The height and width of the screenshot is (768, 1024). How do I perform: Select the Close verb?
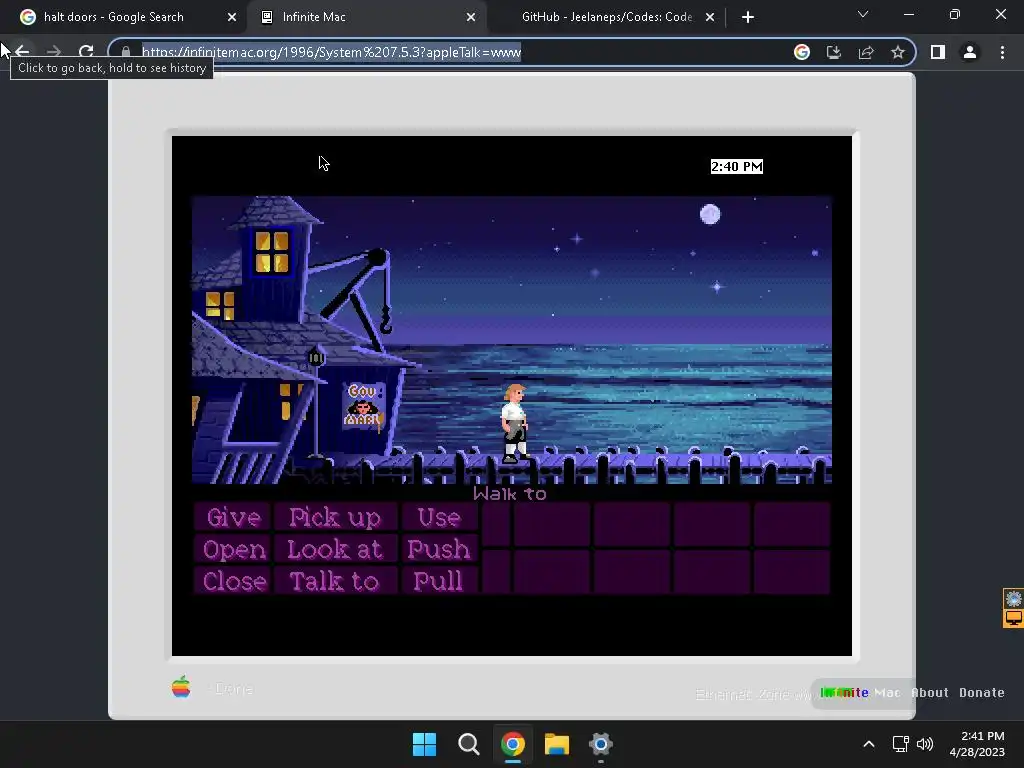tap(233, 581)
